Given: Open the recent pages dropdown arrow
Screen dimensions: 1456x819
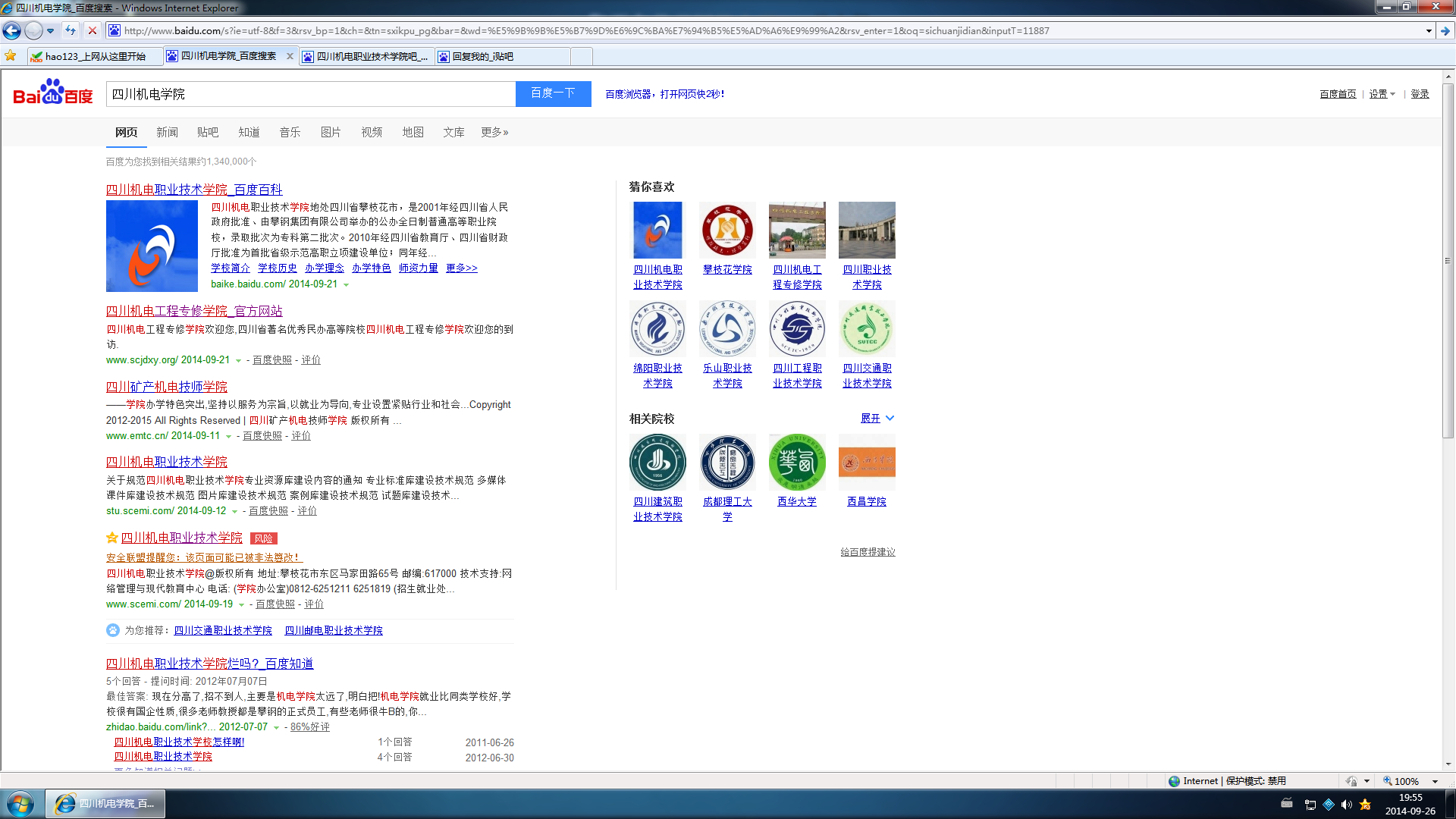Looking at the screenshot, I should 50,31.
